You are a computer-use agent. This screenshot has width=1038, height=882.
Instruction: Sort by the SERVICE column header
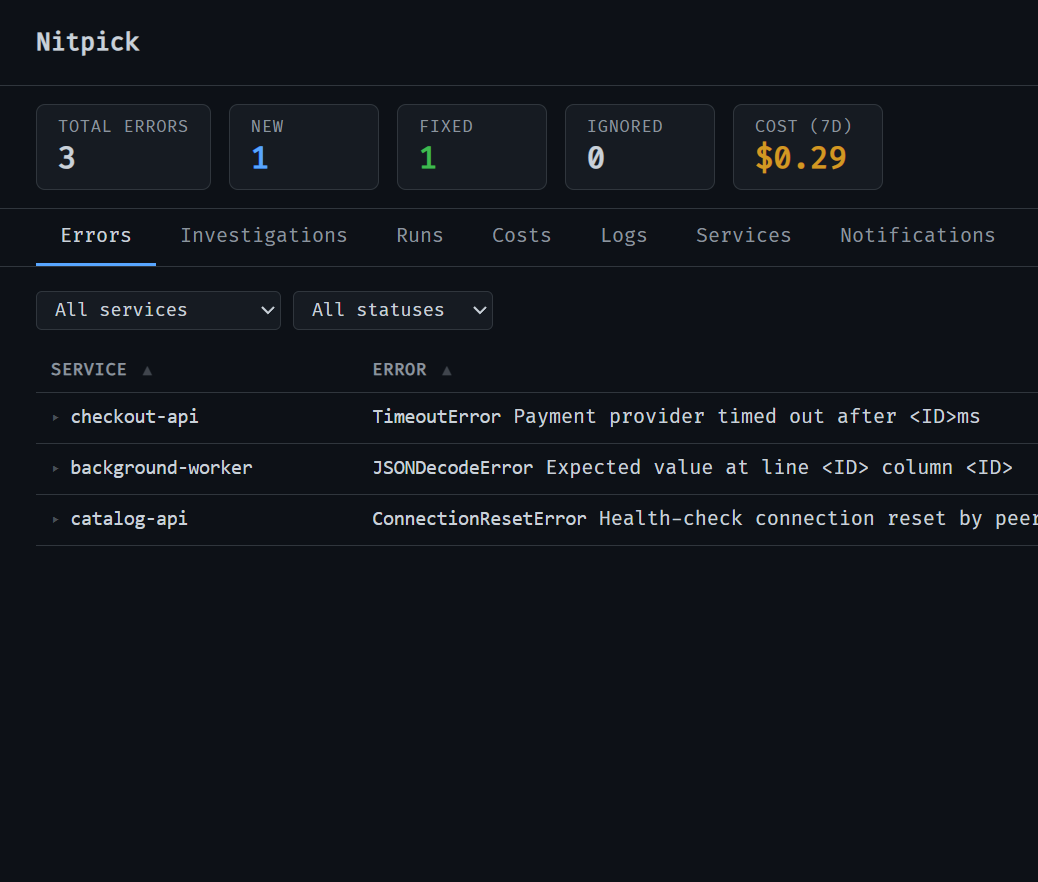[x=101, y=369]
